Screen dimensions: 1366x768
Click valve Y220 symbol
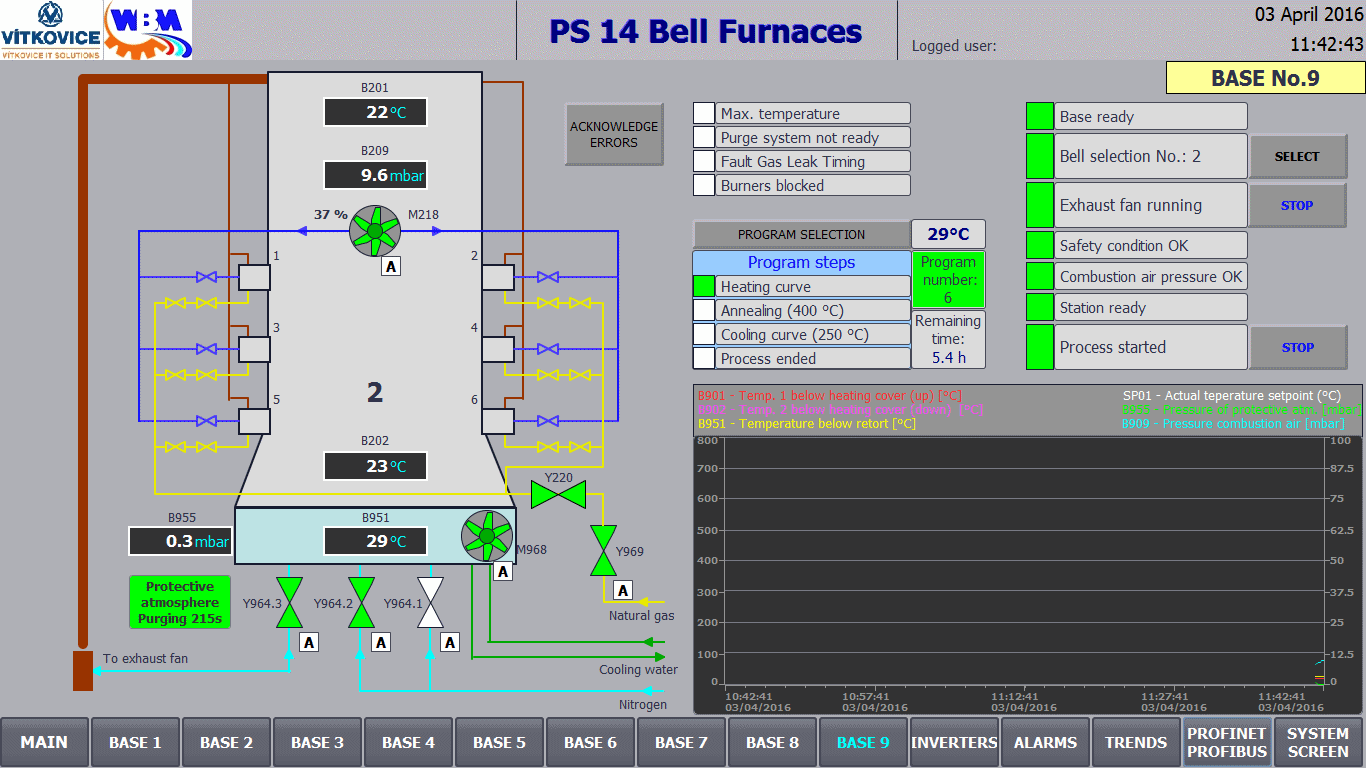click(558, 494)
